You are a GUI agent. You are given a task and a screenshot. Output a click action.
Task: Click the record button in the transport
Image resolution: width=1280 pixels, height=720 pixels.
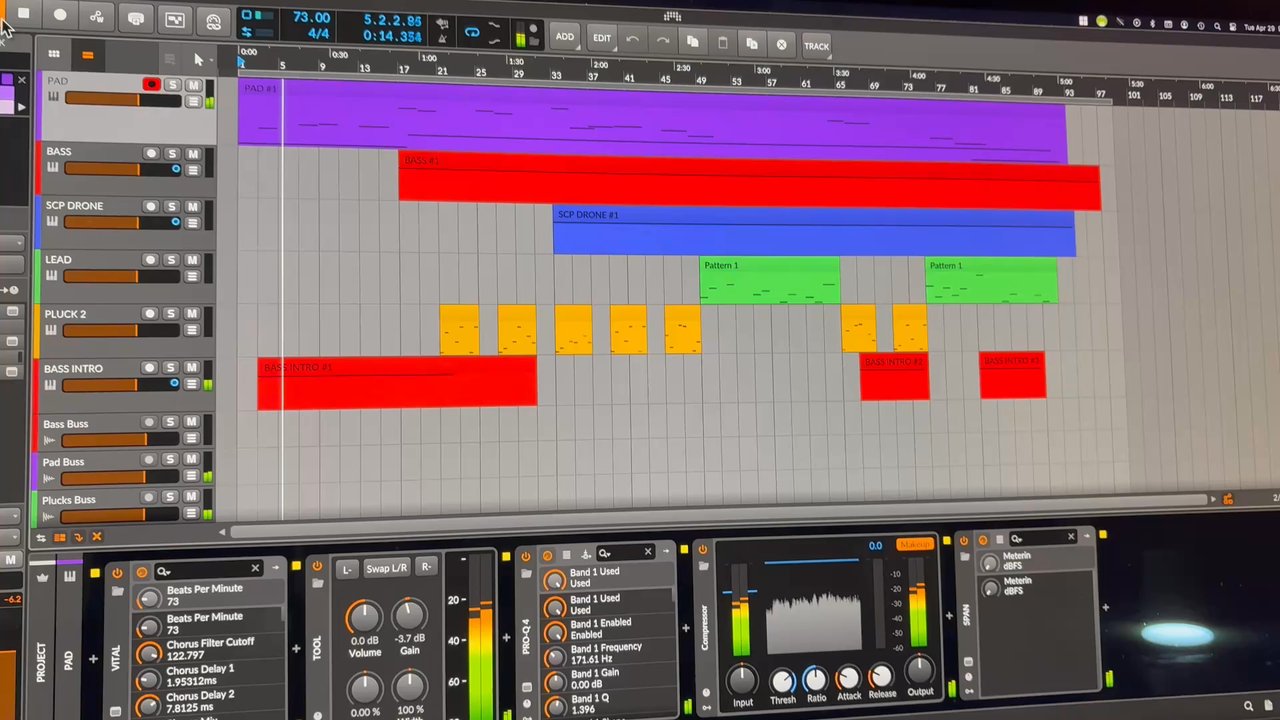pos(60,15)
